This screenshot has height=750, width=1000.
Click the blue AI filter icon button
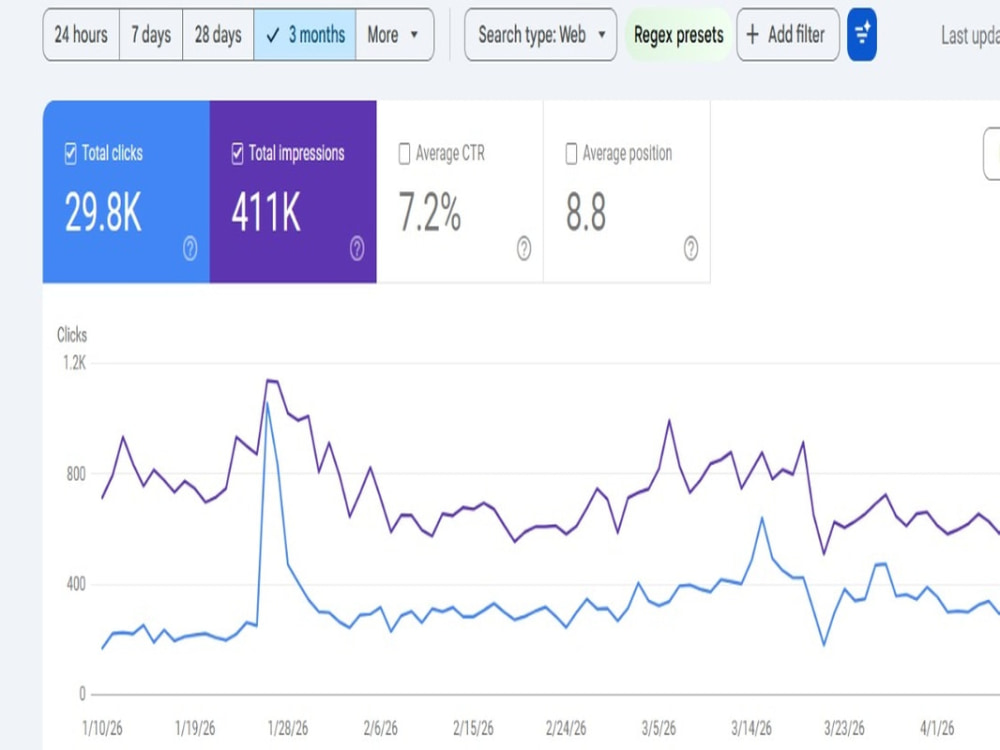(862, 34)
